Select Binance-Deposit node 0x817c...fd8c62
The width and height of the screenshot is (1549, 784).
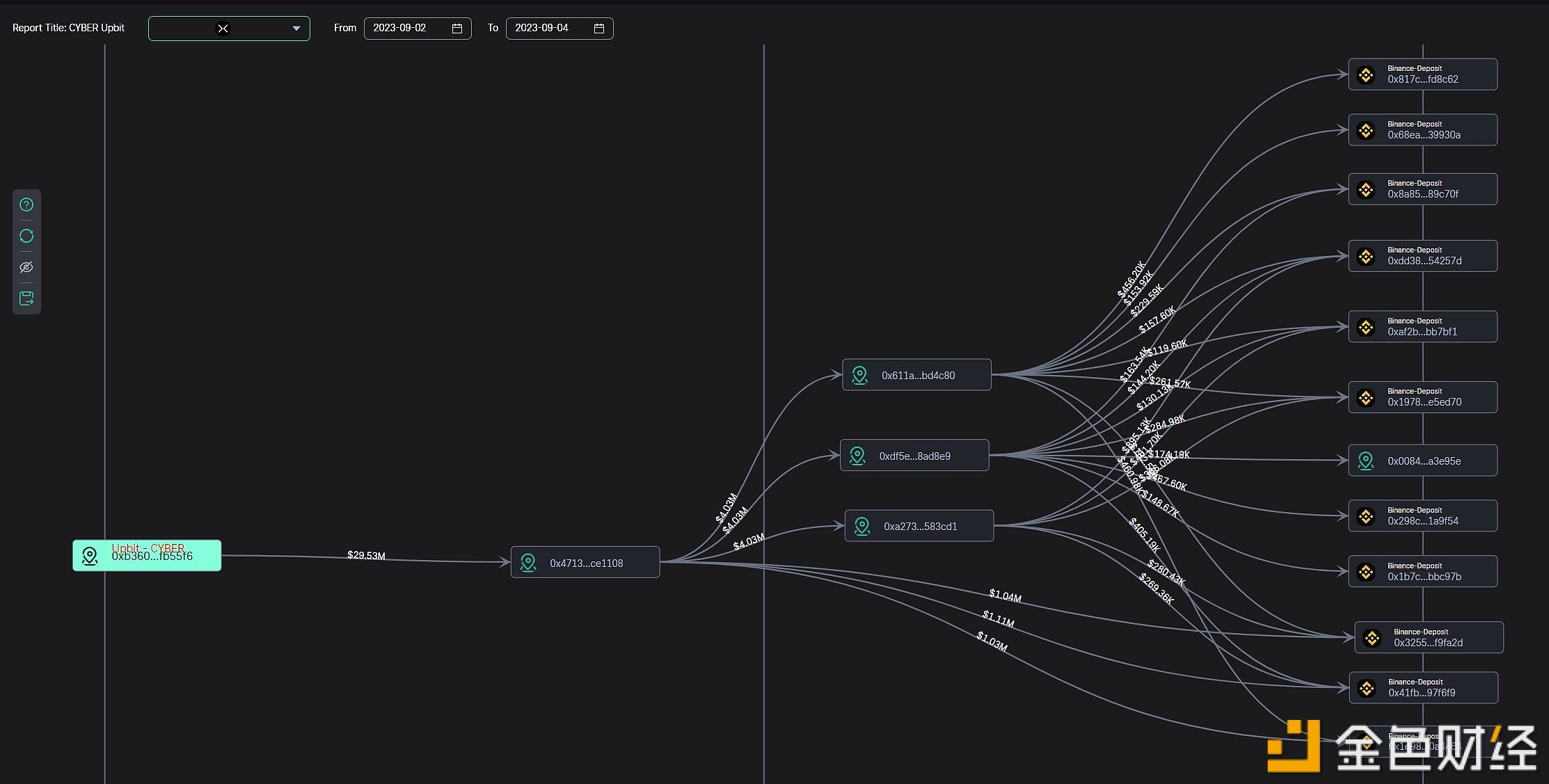point(1423,74)
